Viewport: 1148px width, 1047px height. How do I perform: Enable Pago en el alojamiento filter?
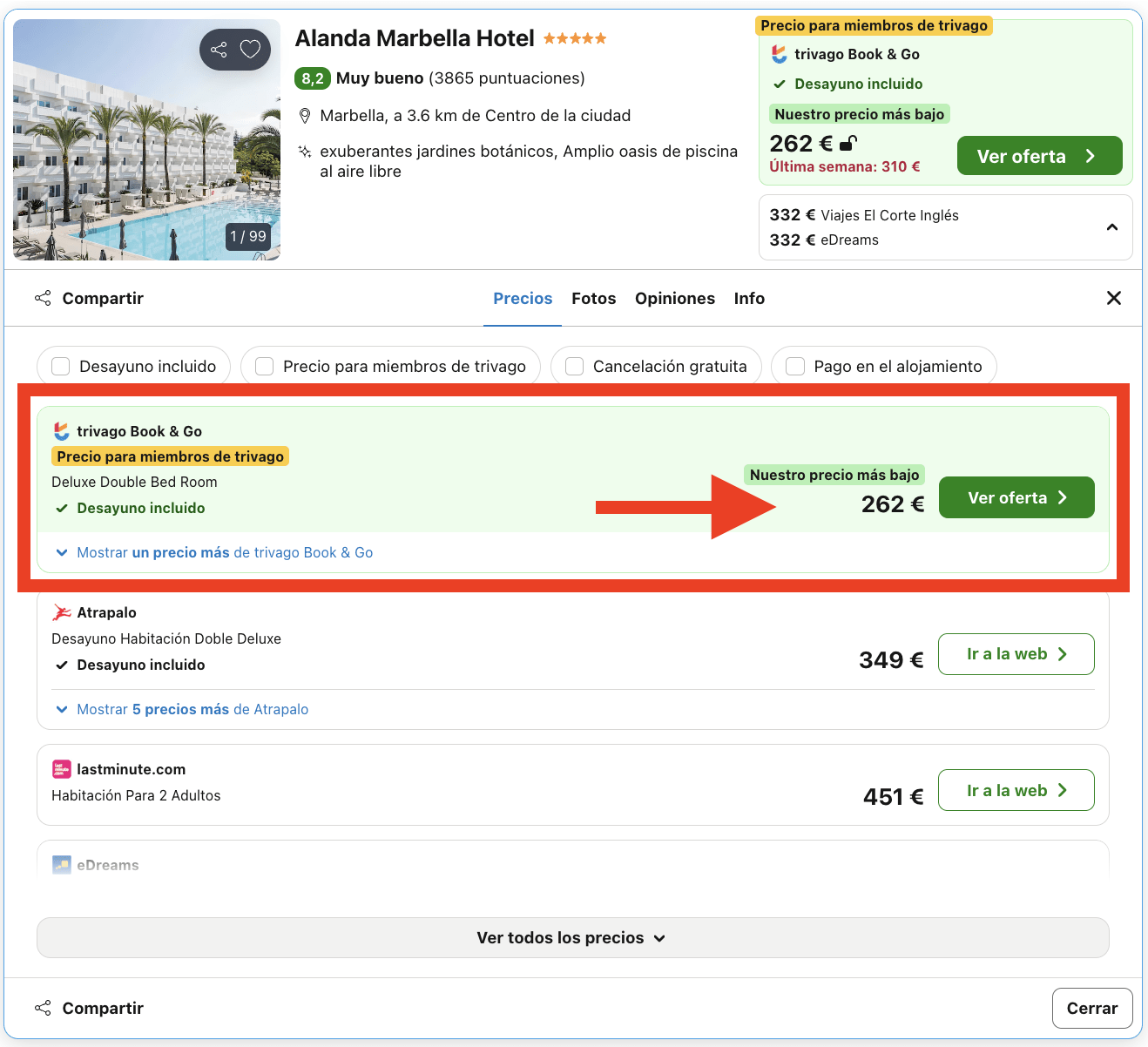click(794, 366)
